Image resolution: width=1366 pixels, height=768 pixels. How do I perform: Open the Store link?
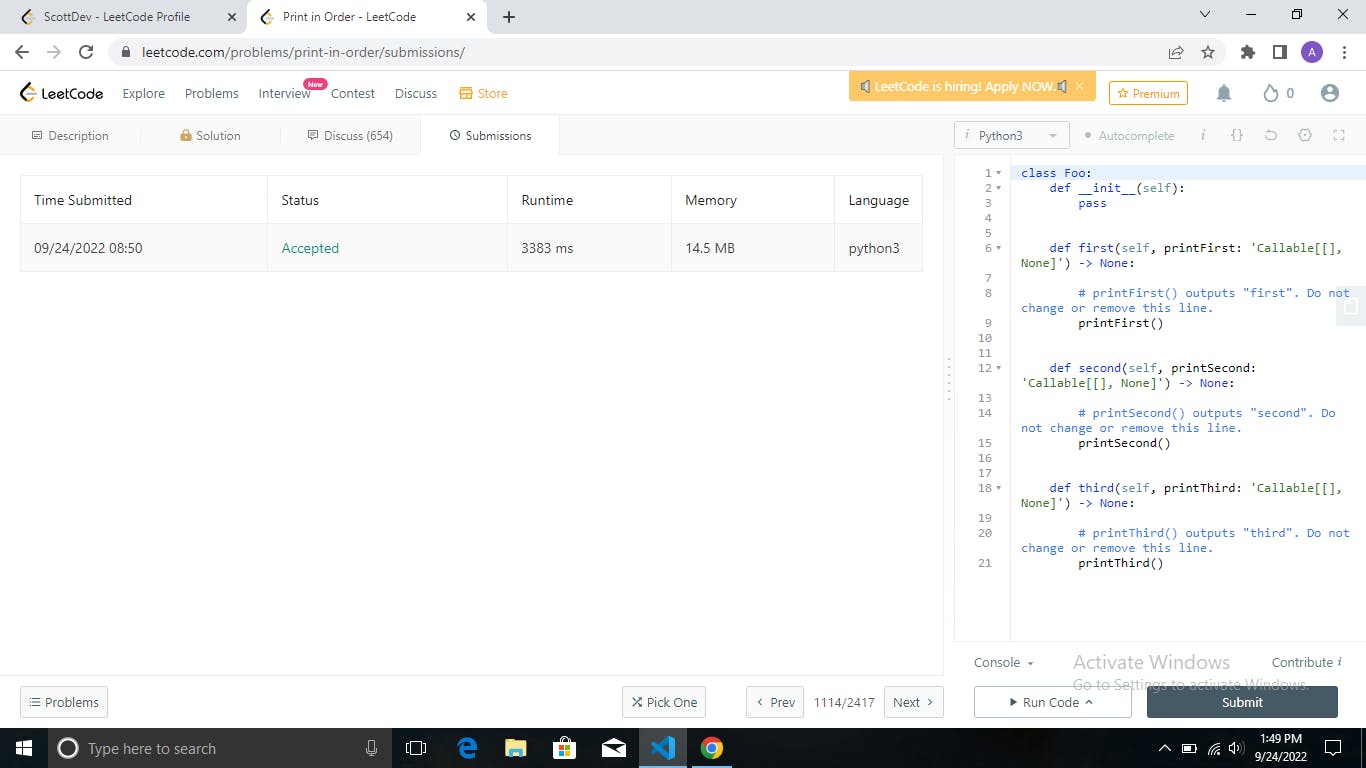coord(483,93)
